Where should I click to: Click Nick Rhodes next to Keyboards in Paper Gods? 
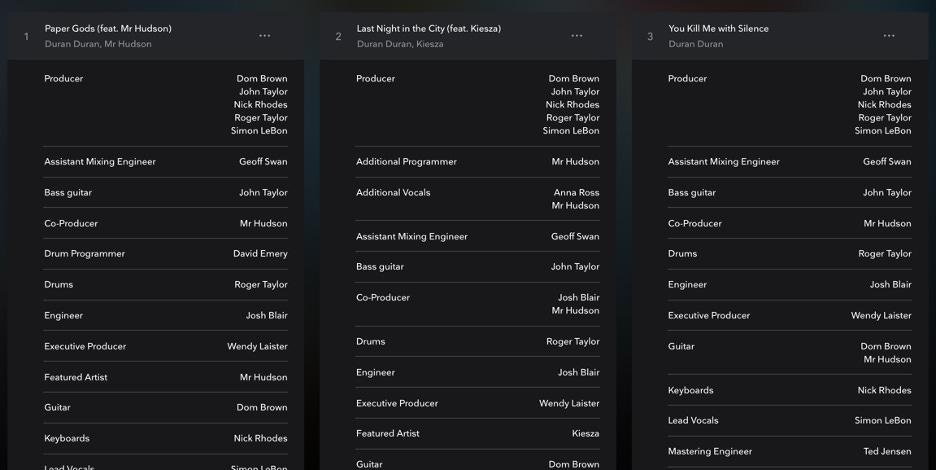click(260, 438)
